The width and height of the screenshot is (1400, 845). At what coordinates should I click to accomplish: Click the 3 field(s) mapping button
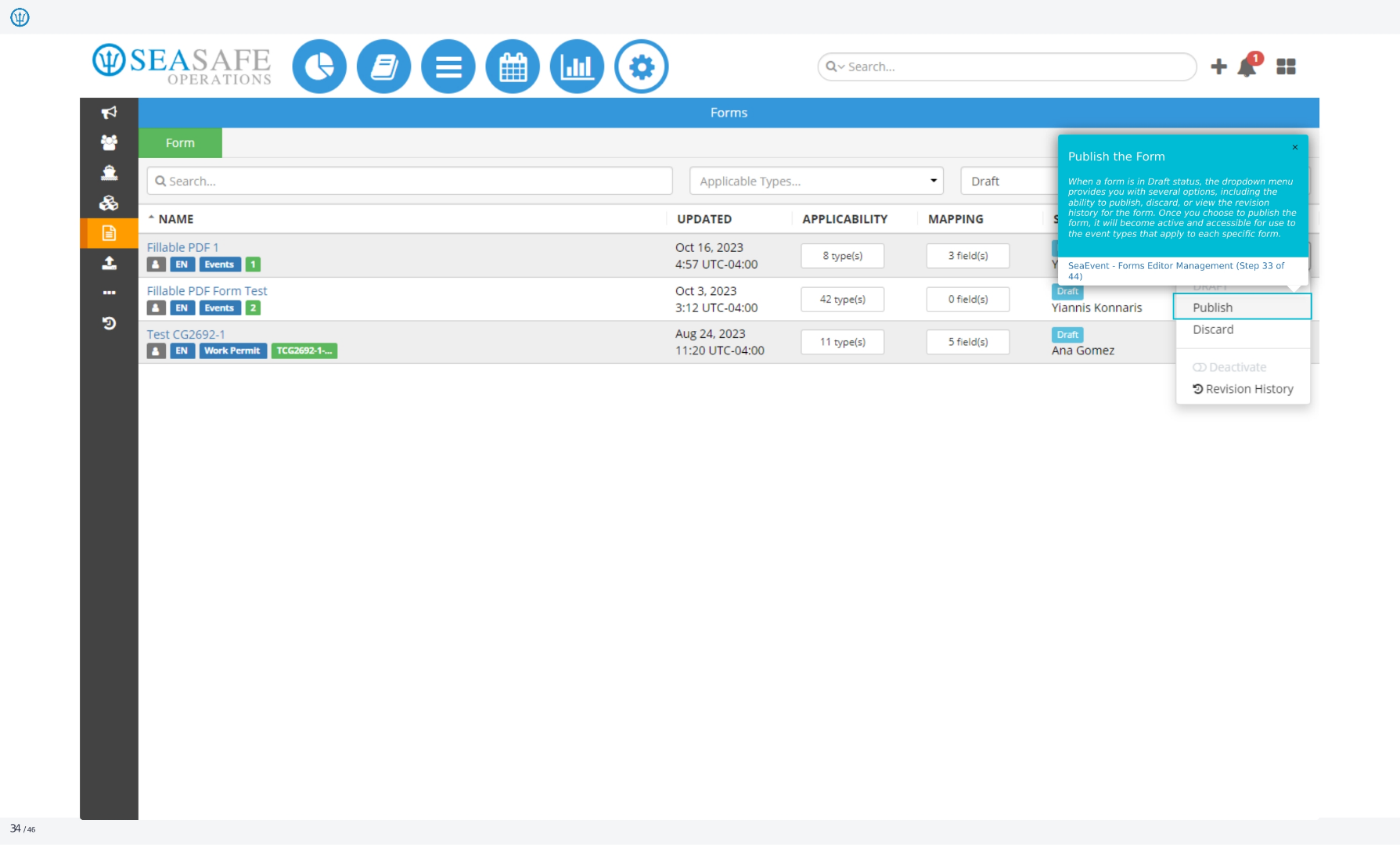tap(968, 256)
